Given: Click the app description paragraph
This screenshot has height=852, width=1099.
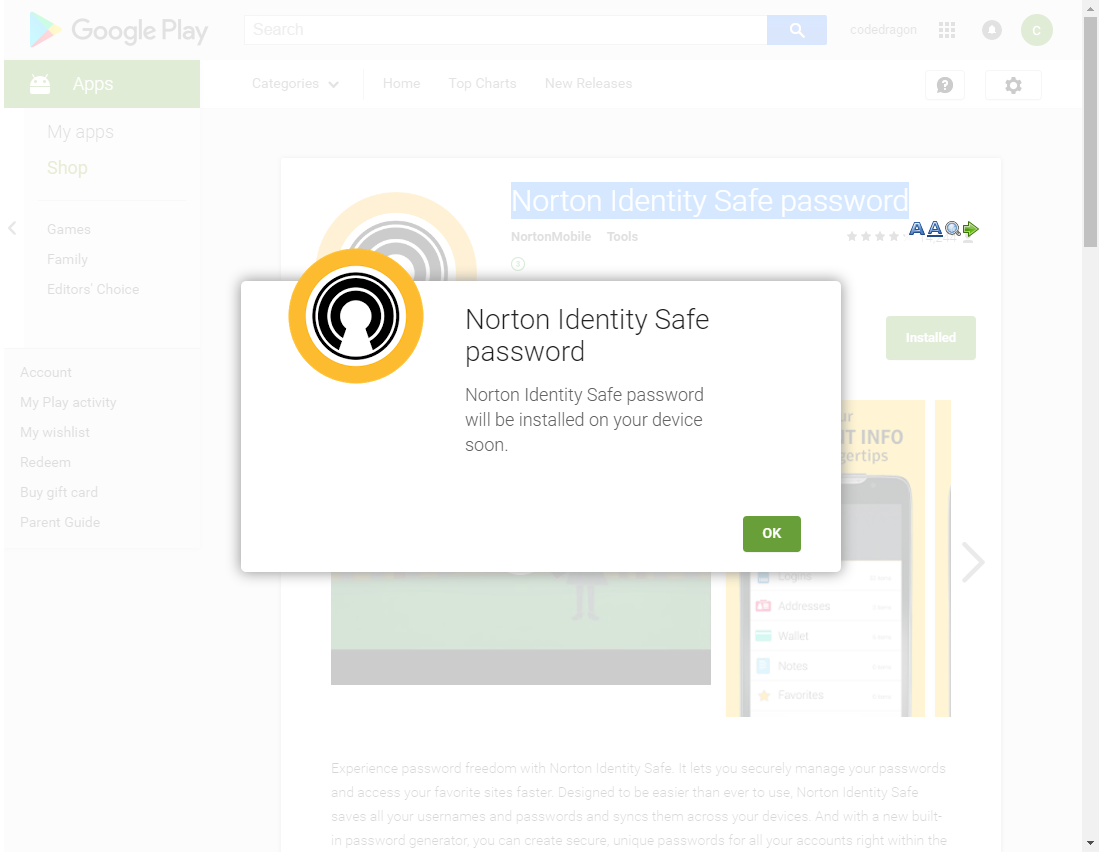Looking at the screenshot, I should click(639, 804).
